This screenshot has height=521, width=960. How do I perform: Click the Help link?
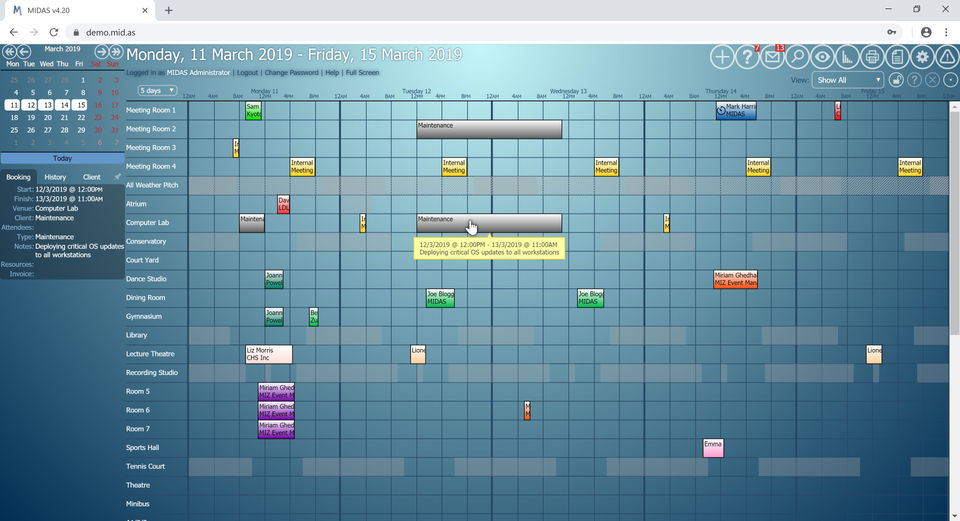(332, 72)
